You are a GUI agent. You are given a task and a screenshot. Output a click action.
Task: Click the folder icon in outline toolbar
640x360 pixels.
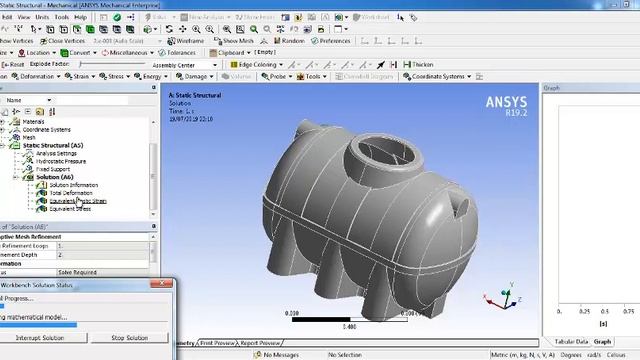[40, 111]
